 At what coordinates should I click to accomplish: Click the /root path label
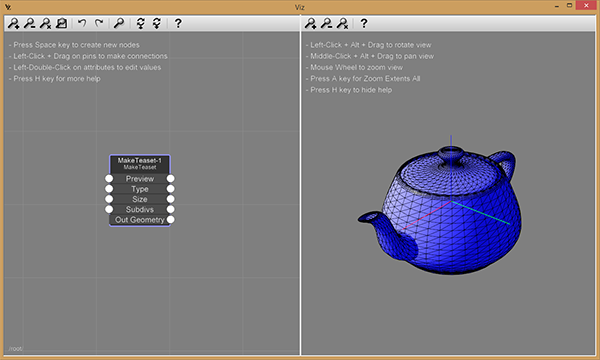pos(15,349)
